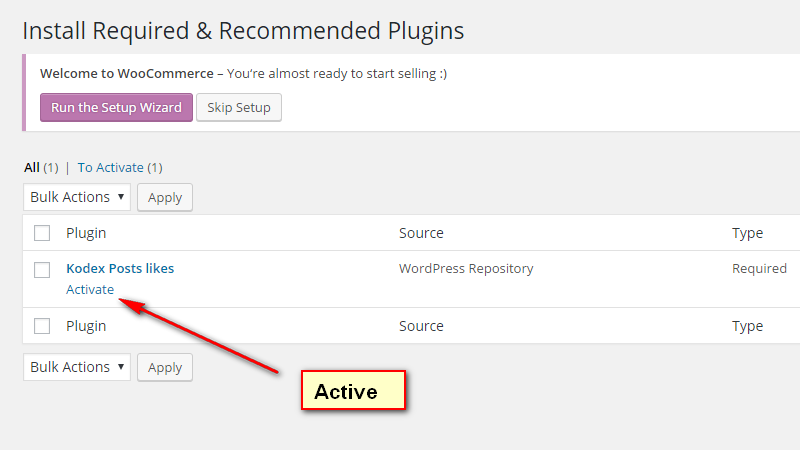Click the Plugin label in table footer

point(86,326)
